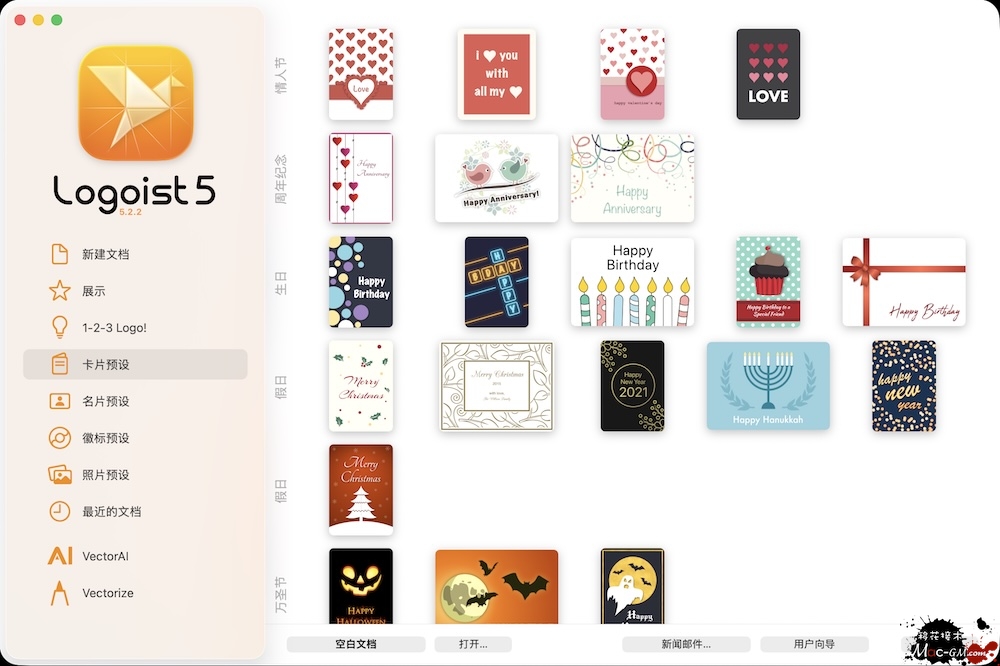The image size is (1000, 666).
Task: Click the 新闻邮件... button
Action: click(685, 645)
